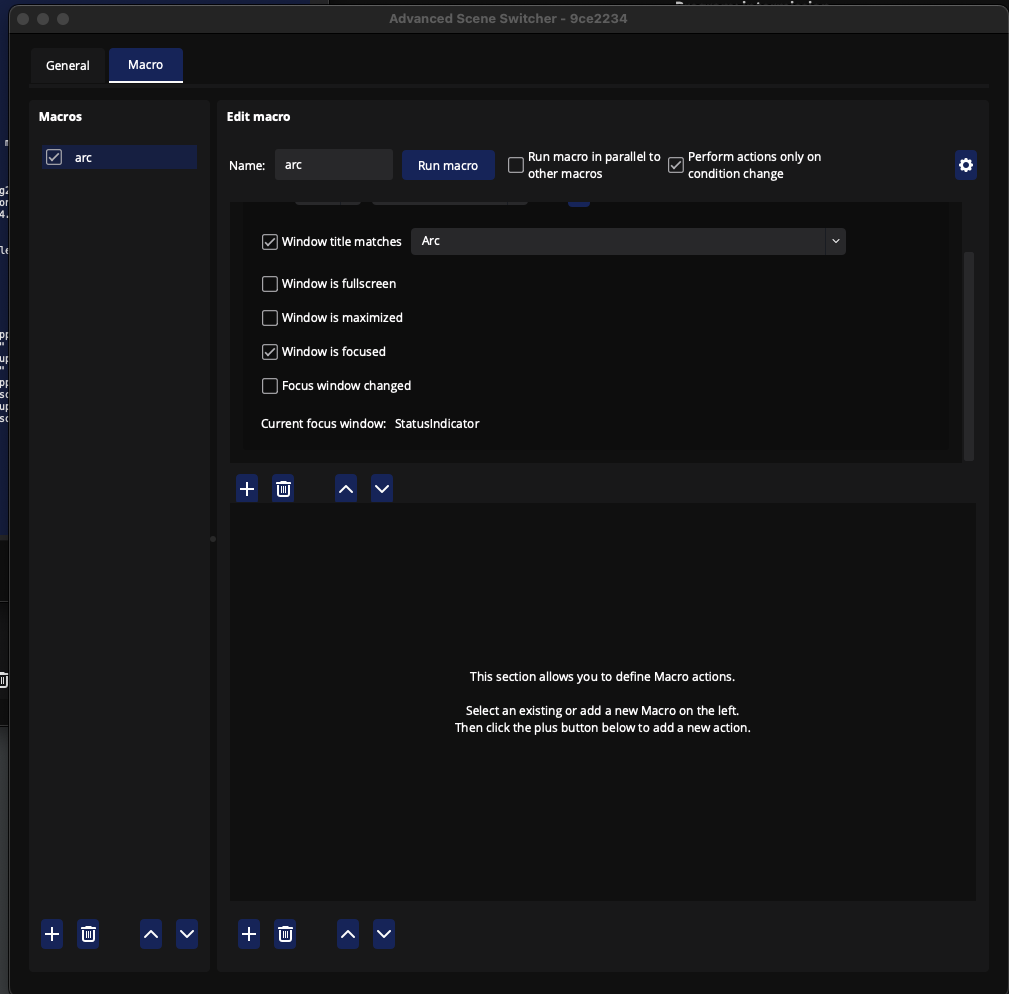Select the Macro tab
This screenshot has width=1009, height=994.
pyautogui.click(x=146, y=65)
